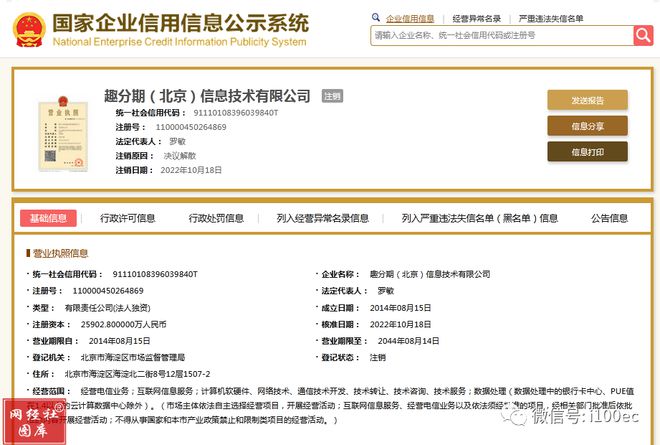Screen dimensions: 660x445
Task: Click the 登记机关 value 北京市海淀区市场监督管理局
Action: (x=133, y=357)
